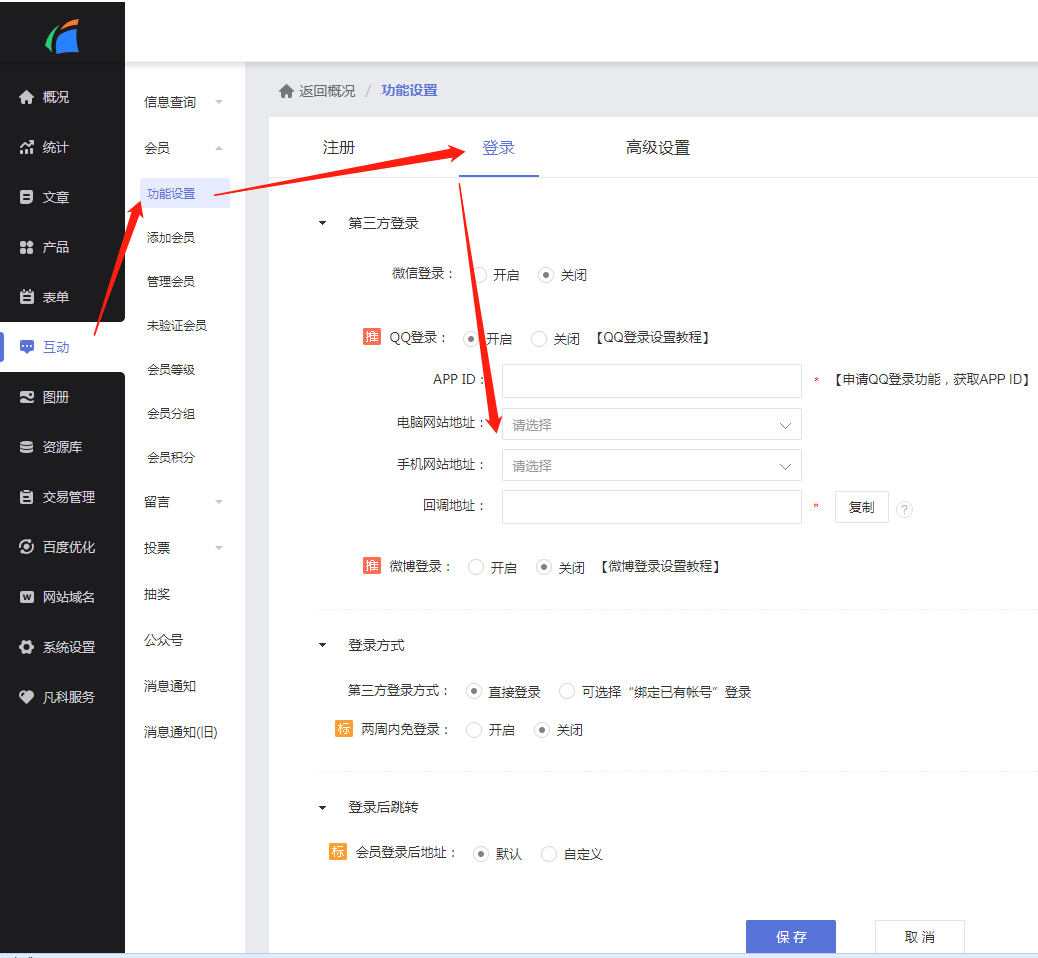Open 添加会员 menu item
This screenshot has width=1038, height=958.
171,238
